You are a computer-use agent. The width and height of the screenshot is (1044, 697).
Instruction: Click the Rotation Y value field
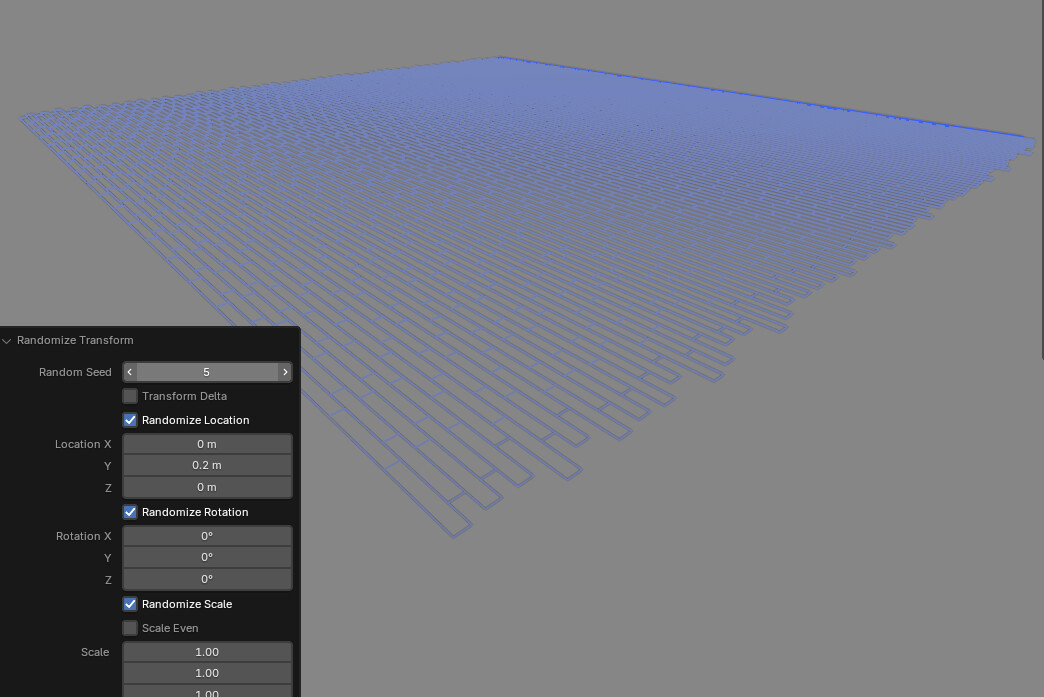point(207,557)
